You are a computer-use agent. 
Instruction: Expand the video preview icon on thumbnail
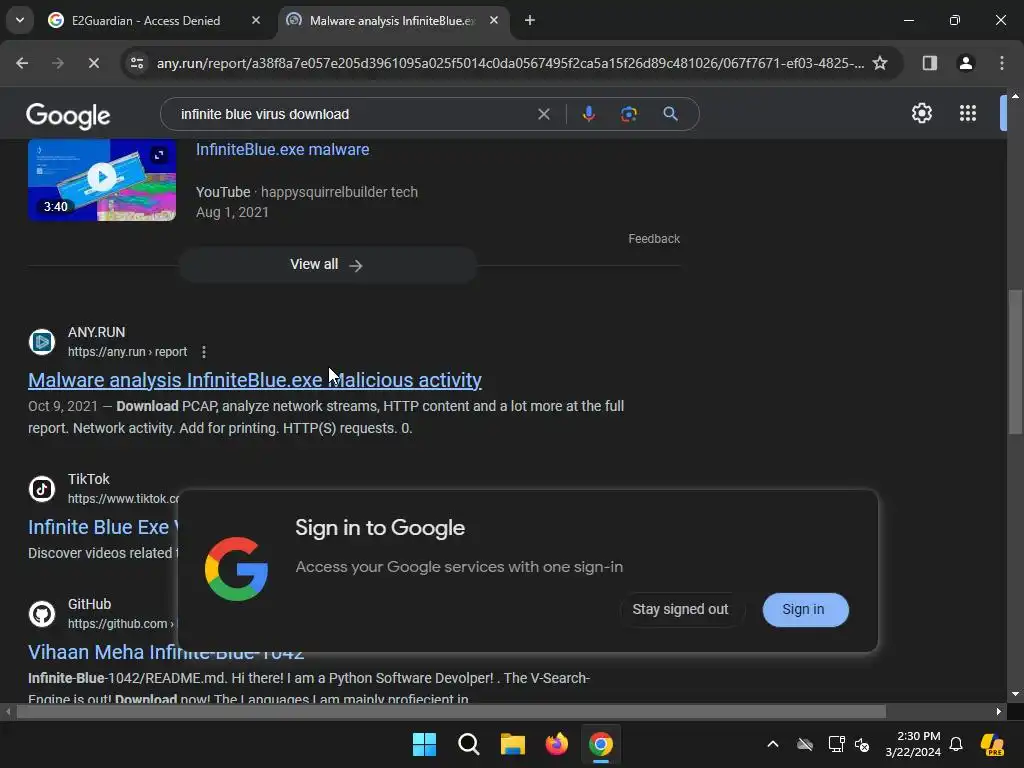[159, 155]
